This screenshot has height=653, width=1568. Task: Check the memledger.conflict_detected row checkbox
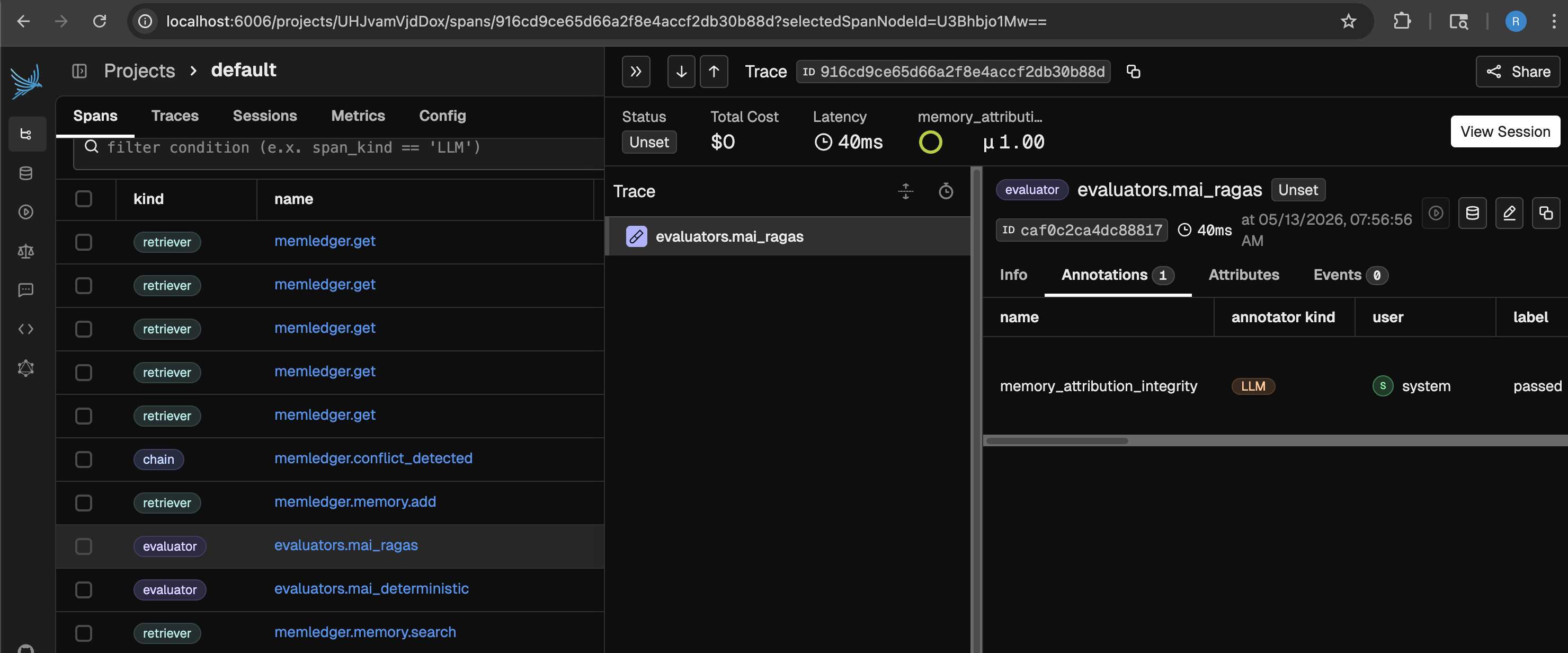83,460
